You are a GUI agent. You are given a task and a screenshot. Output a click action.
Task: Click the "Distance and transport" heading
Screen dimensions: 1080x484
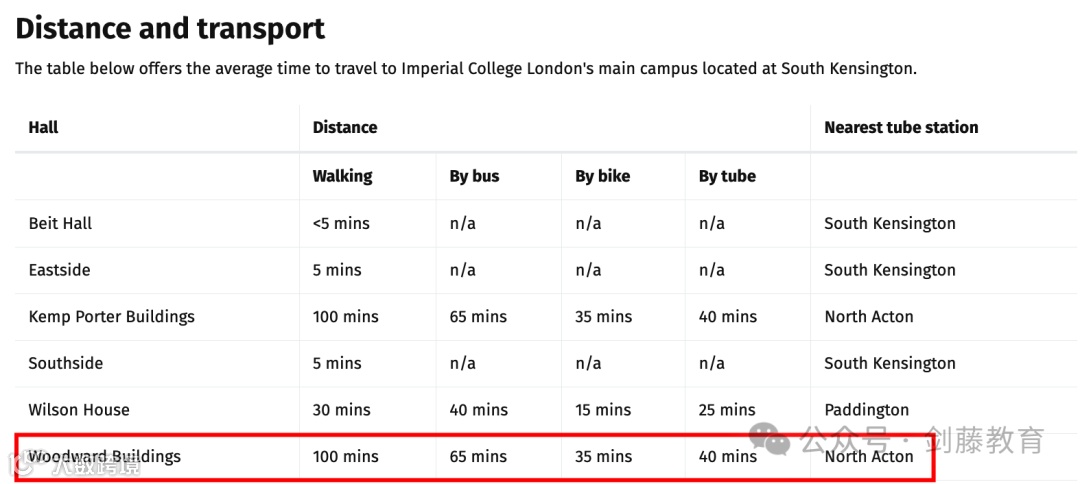coord(170,29)
